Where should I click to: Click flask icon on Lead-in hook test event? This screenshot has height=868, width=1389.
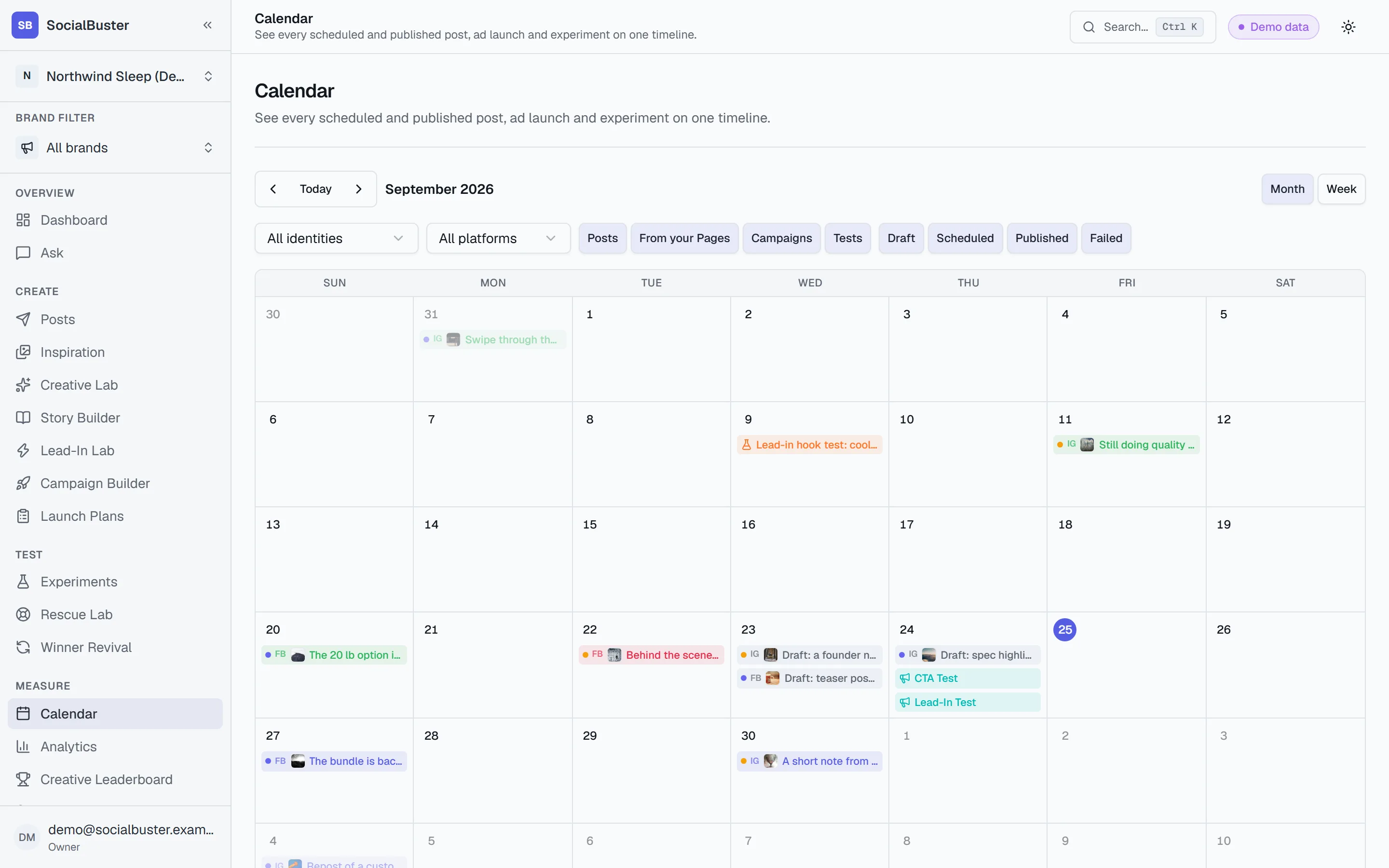(747, 444)
